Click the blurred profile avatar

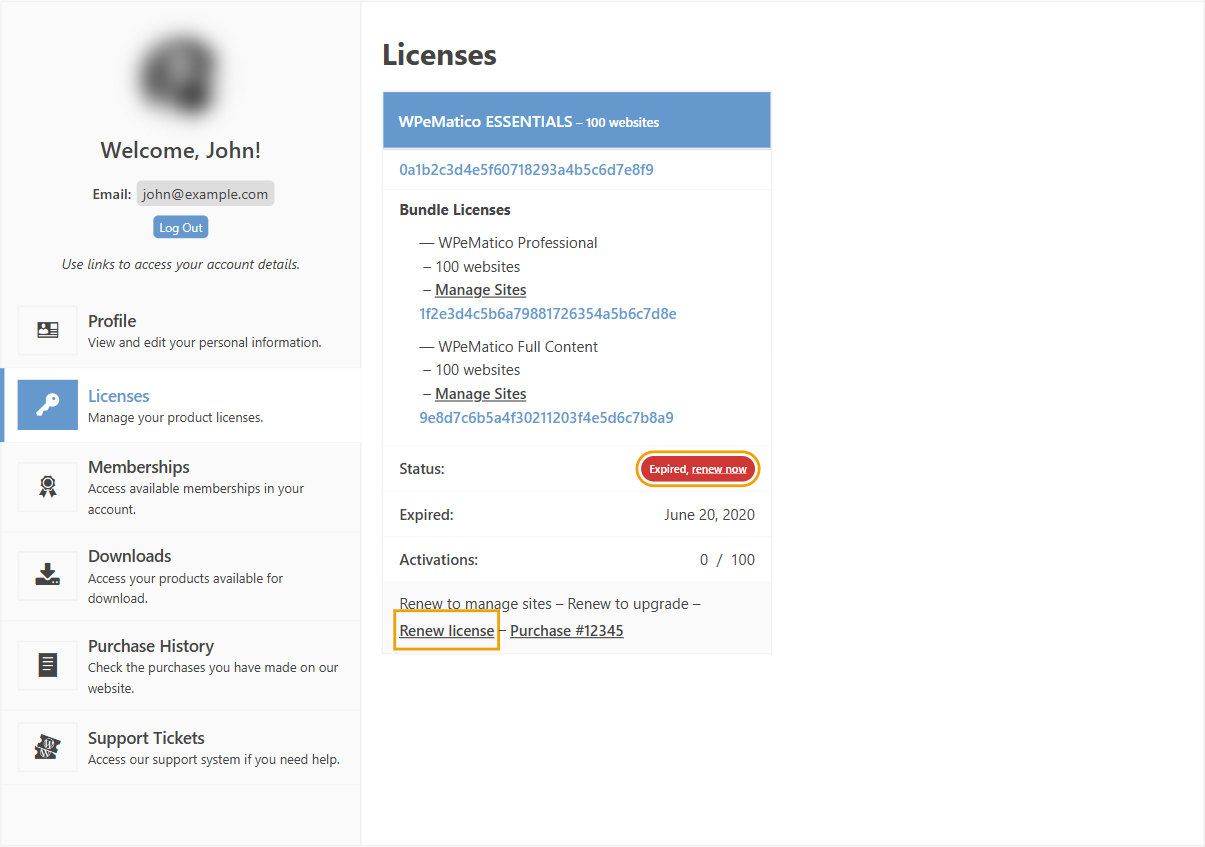180,76
